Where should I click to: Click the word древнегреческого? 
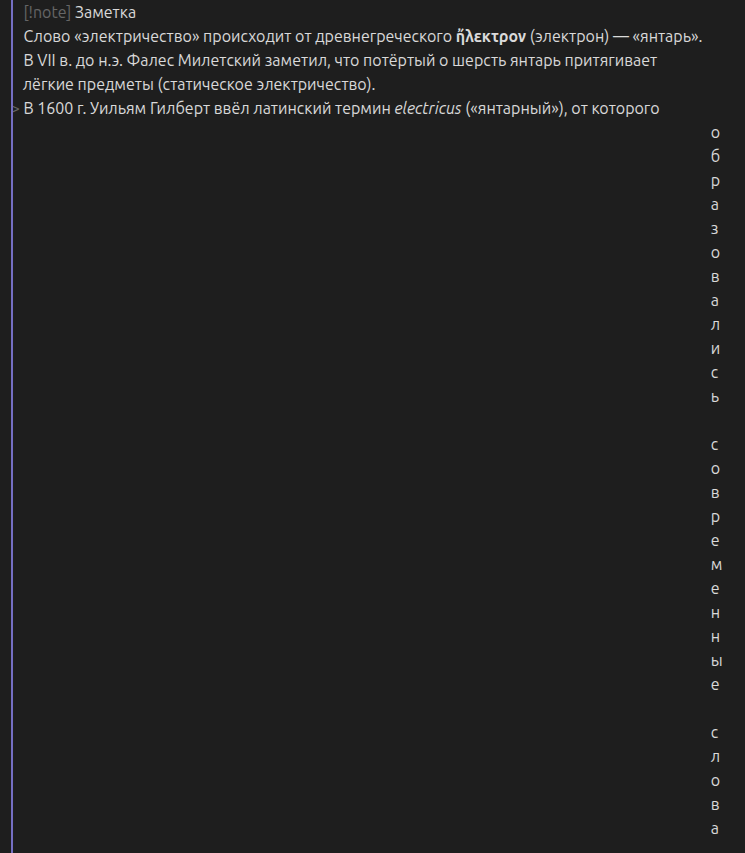[389, 37]
